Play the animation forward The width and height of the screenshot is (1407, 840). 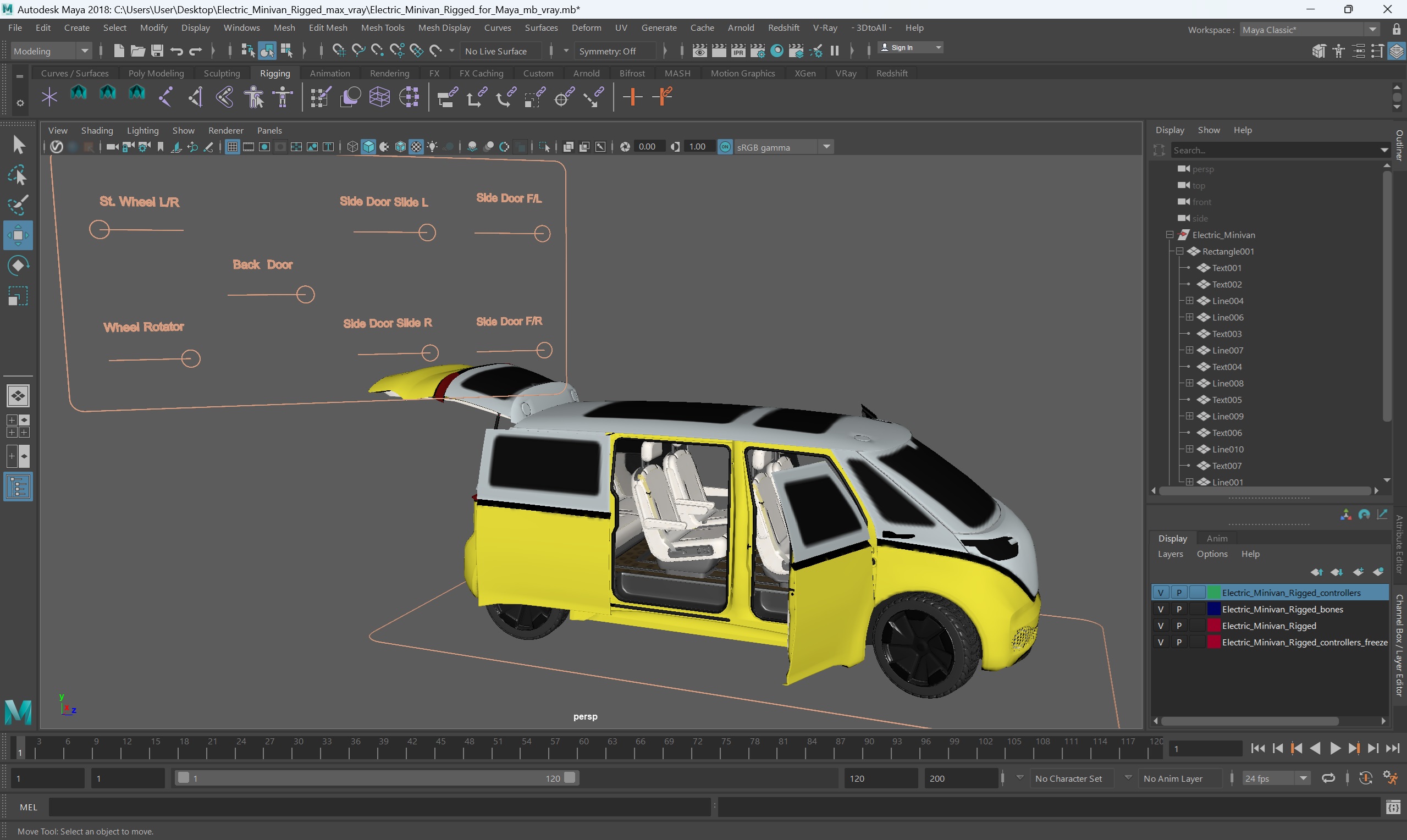point(1334,748)
